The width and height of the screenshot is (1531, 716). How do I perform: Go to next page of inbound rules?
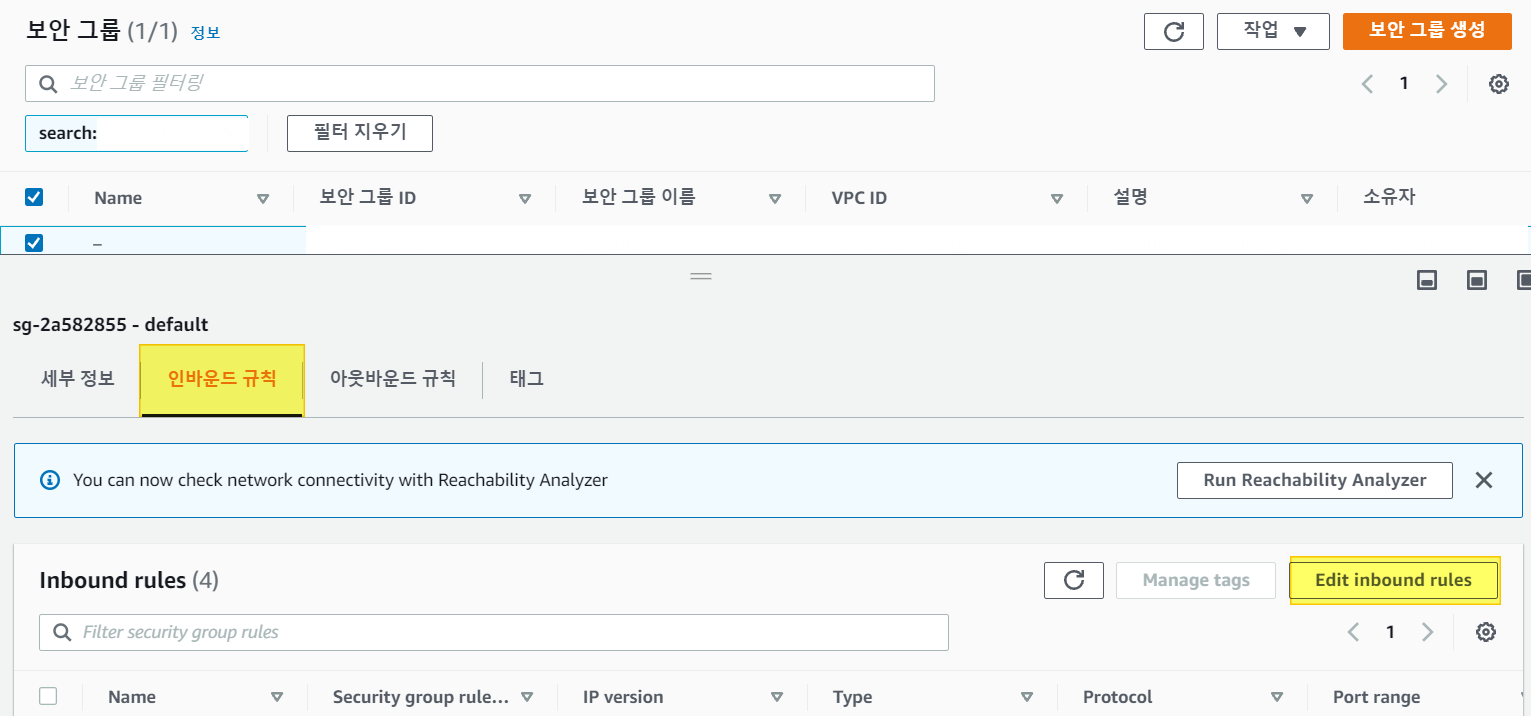[1427, 632]
